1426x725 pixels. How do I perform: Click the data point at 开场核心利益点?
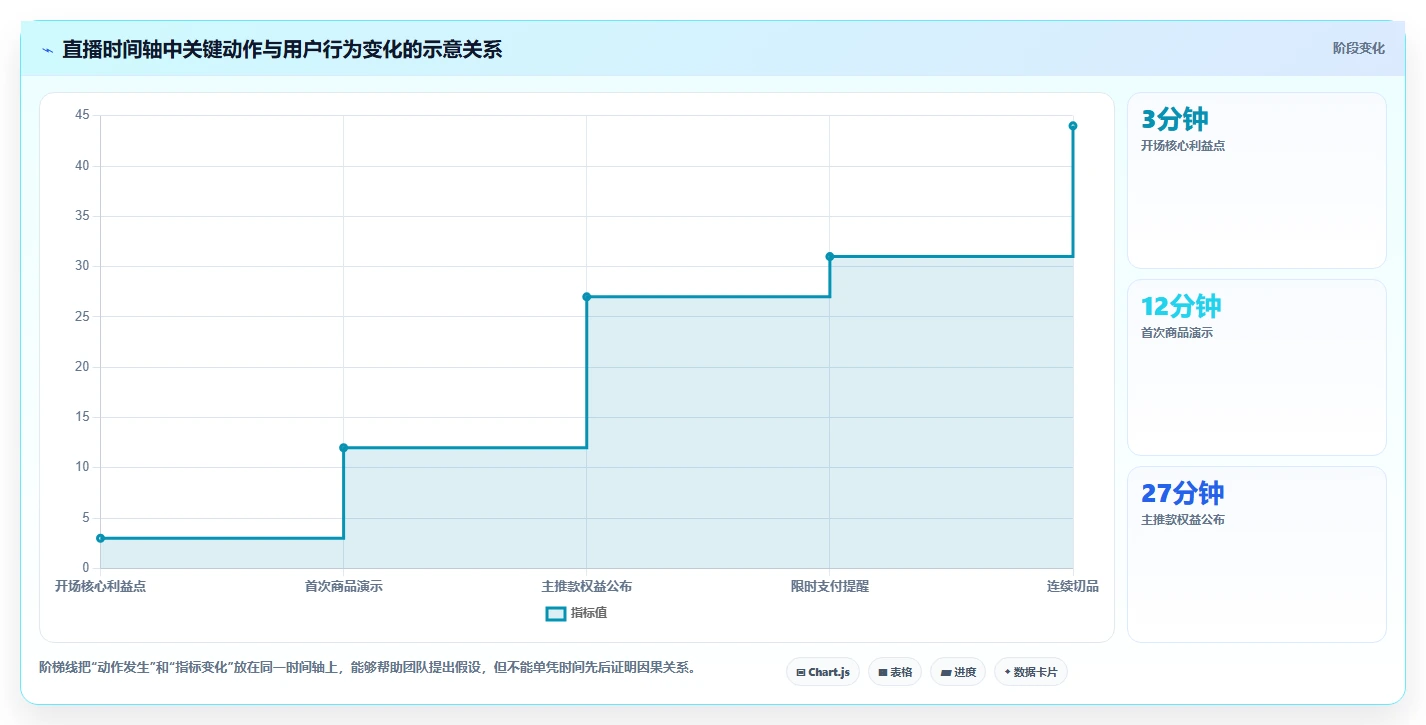click(x=100, y=538)
